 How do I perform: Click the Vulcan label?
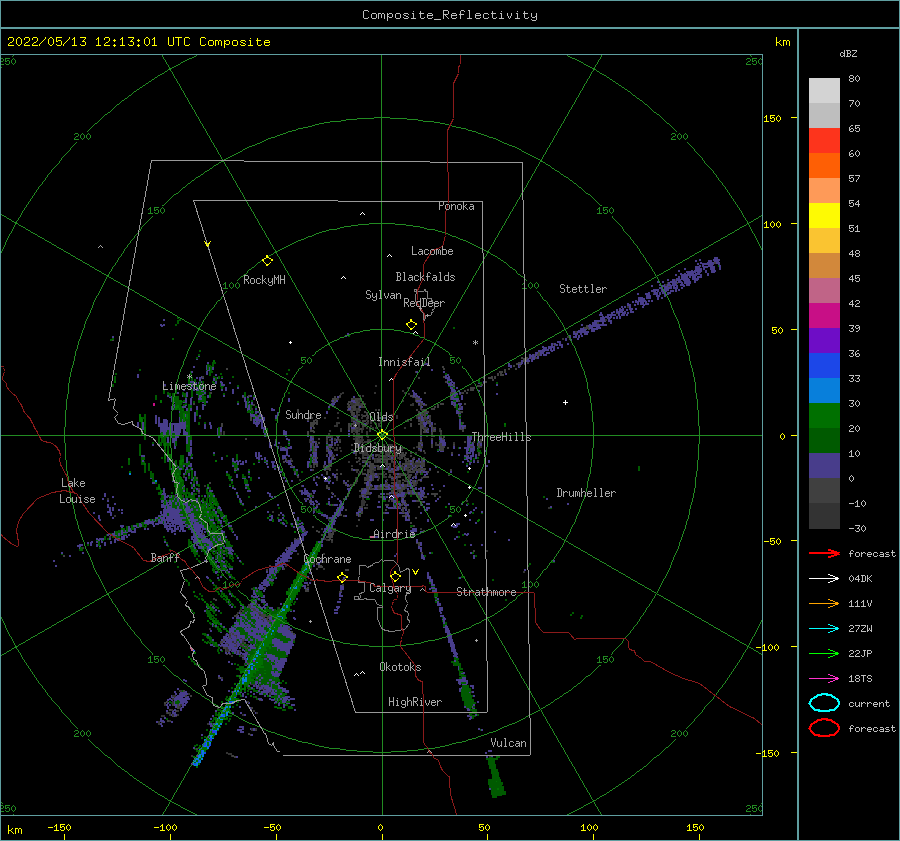click(509, 743)
